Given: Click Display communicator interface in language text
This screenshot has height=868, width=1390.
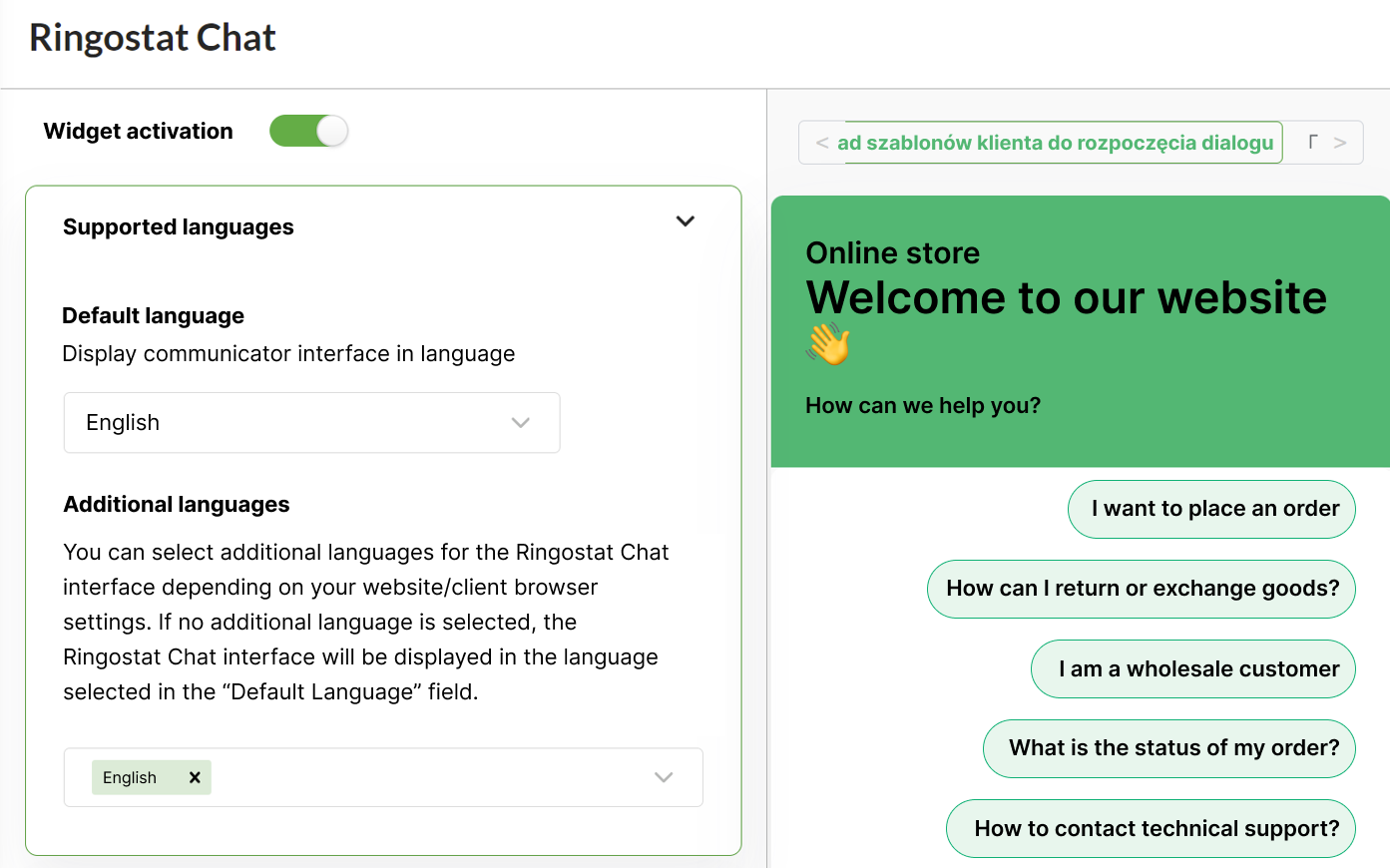Looking at the screenshot, I should click(288, 354).
